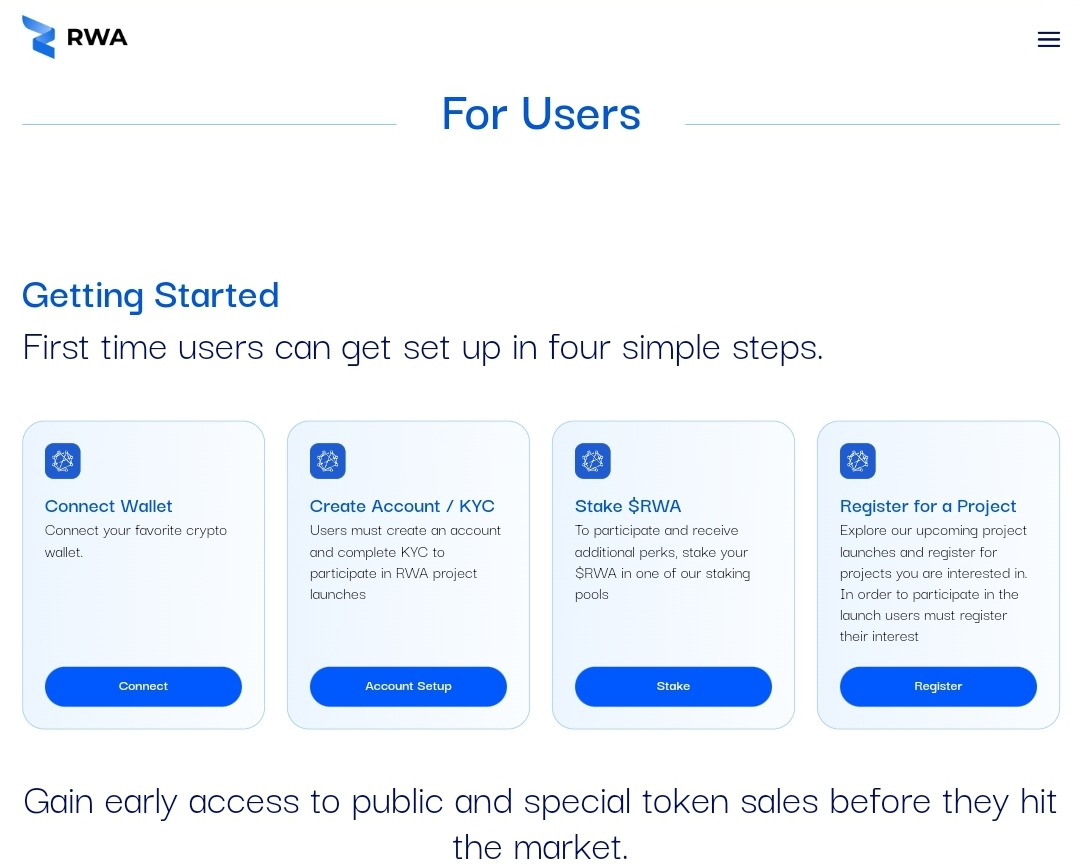Click the icon above Create Account / KYC
The image size is (1080, 867).
point(328,461)
